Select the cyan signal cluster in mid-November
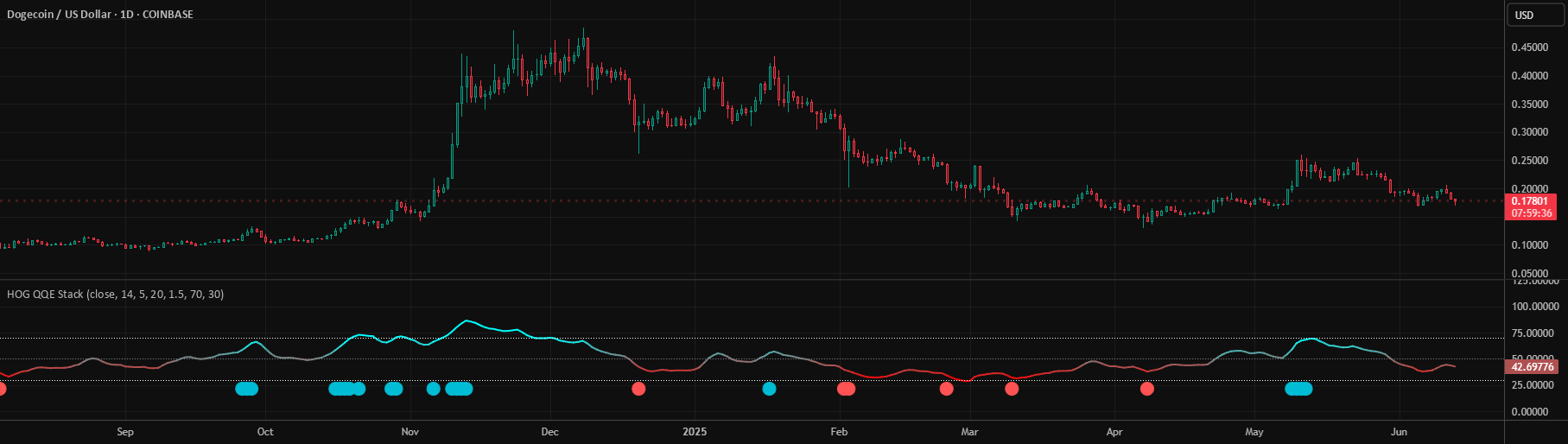Viewport: 1568px width, 444px height. (459, 389)
